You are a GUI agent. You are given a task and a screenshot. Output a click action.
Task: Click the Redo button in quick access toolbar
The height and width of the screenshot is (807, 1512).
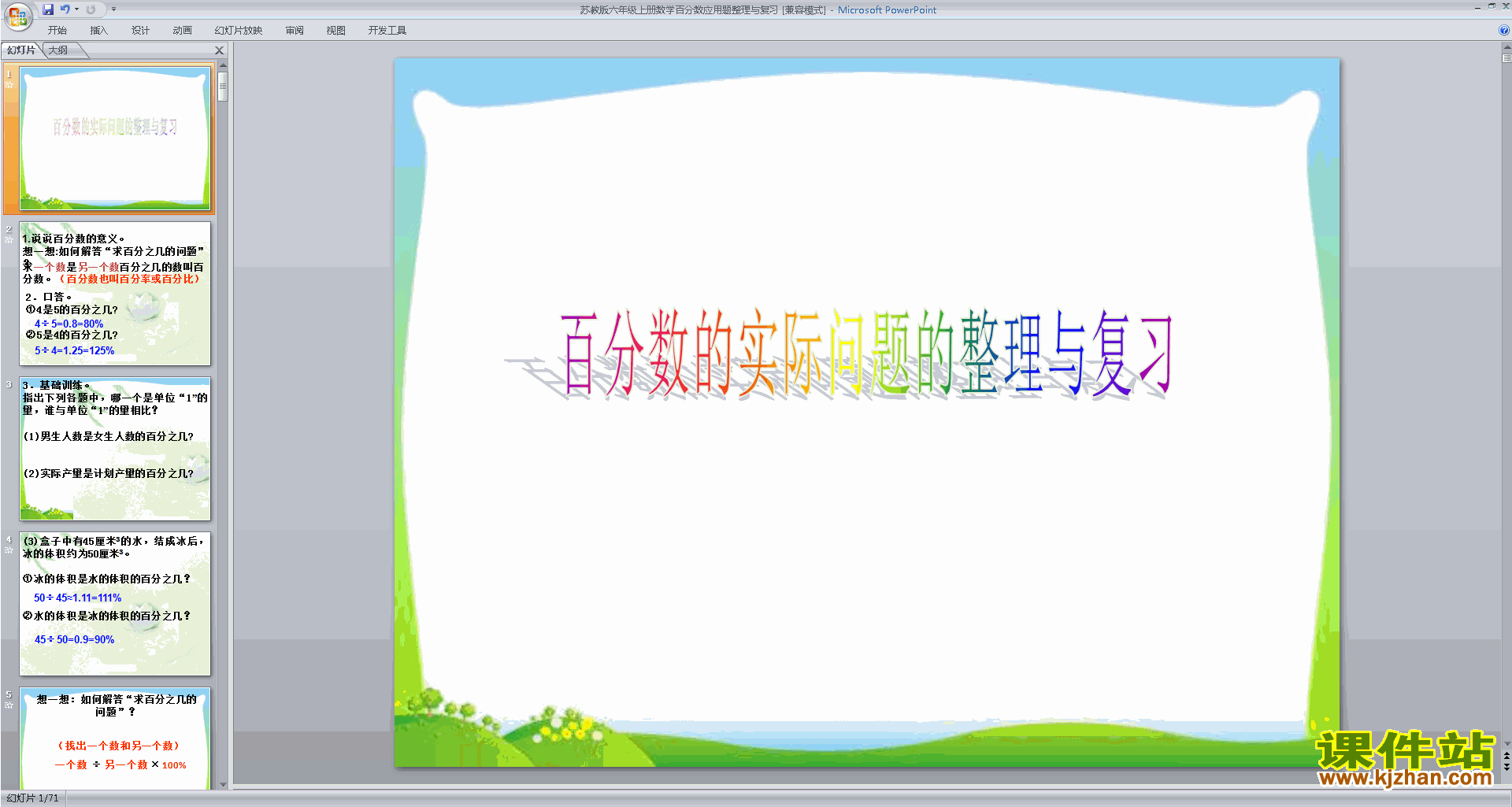click(91, 9)
